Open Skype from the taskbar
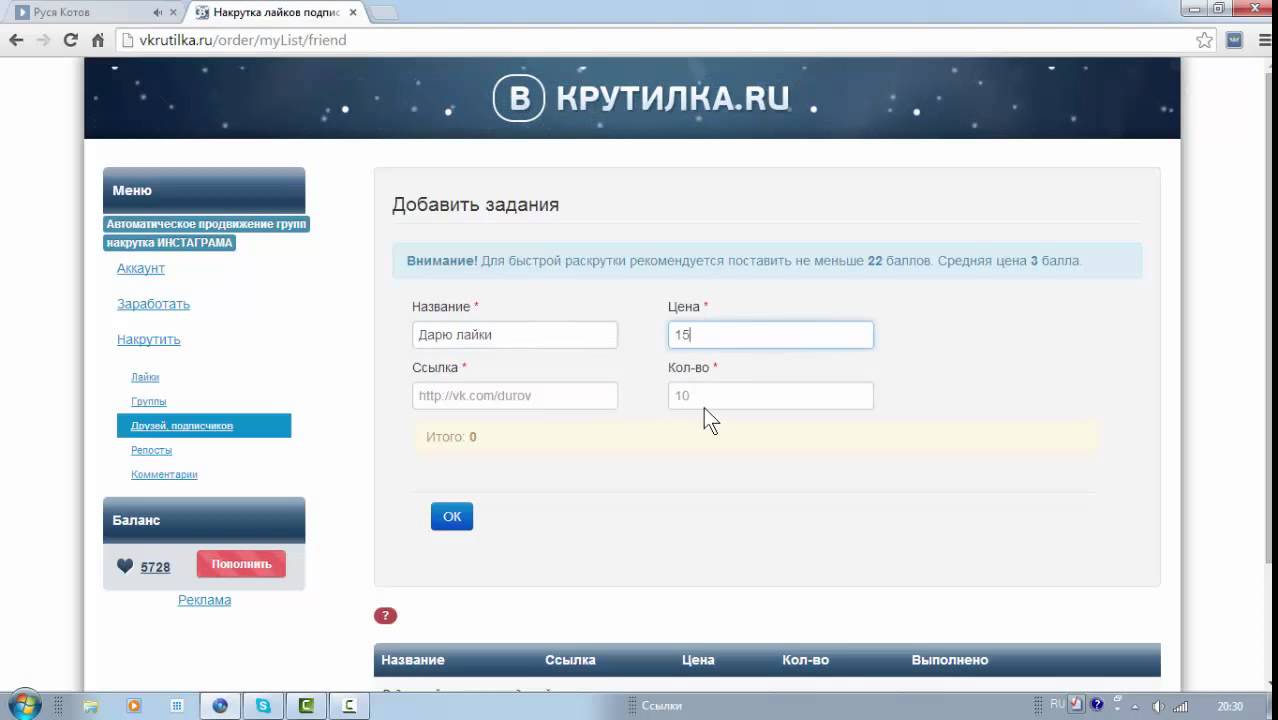Viewport: 1278px width, 720px height. tap(264, 706)
